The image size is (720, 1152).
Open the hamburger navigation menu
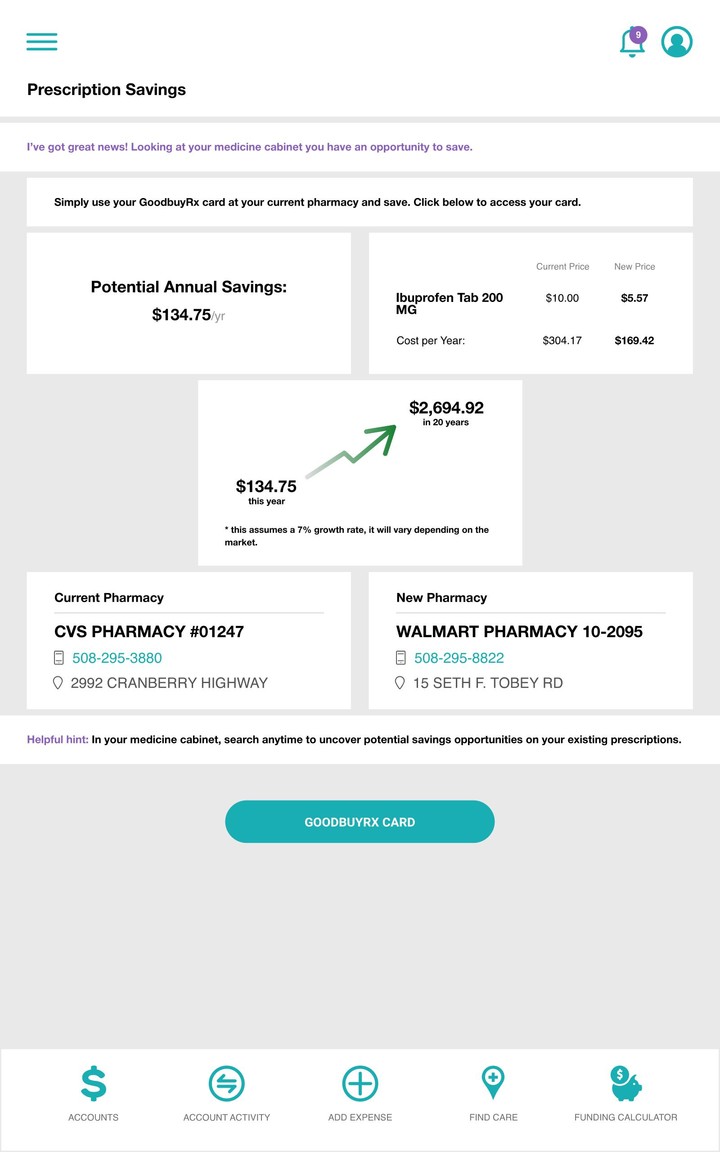click(42, 41)
